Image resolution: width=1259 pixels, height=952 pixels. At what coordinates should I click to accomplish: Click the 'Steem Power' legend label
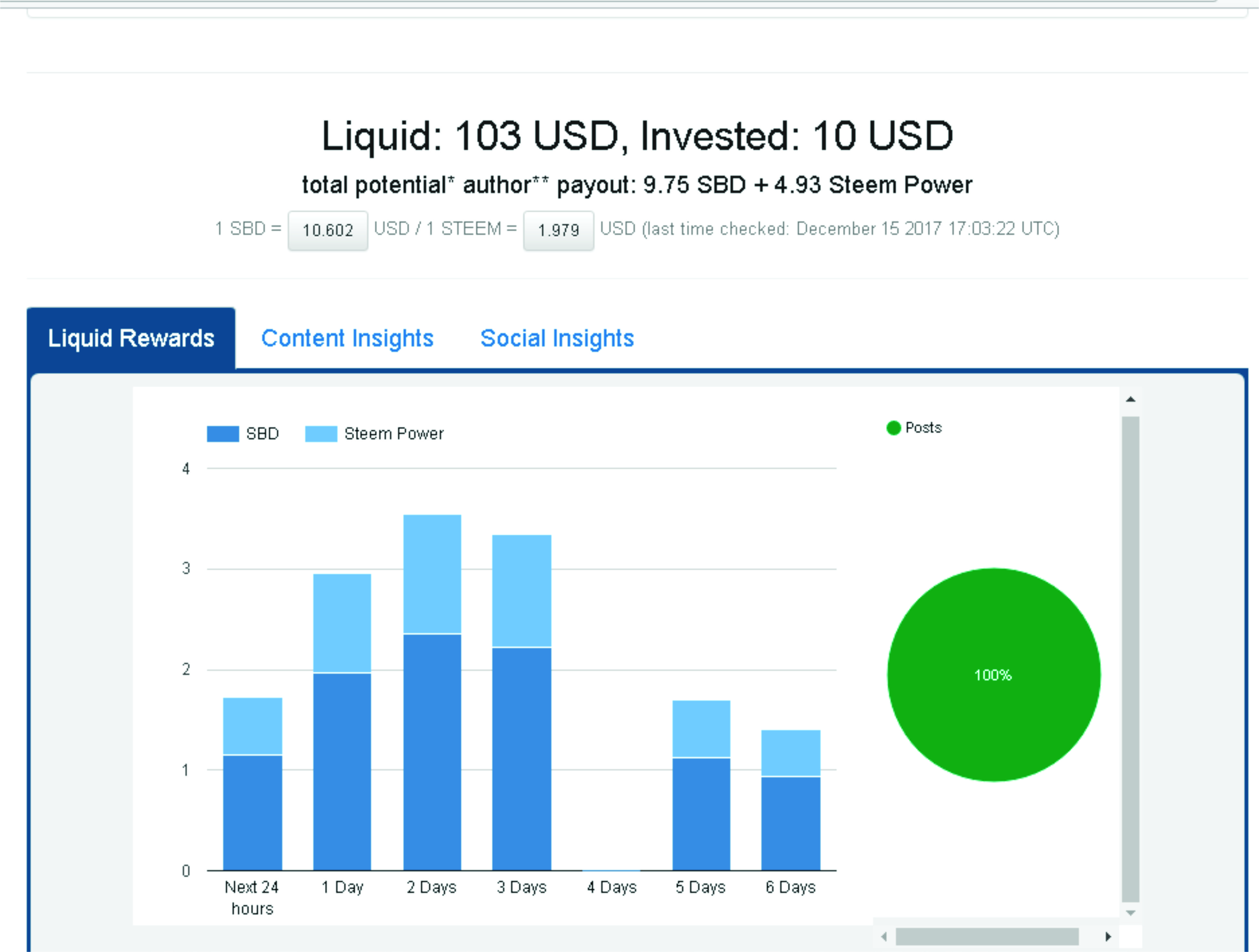click(394, 434)
